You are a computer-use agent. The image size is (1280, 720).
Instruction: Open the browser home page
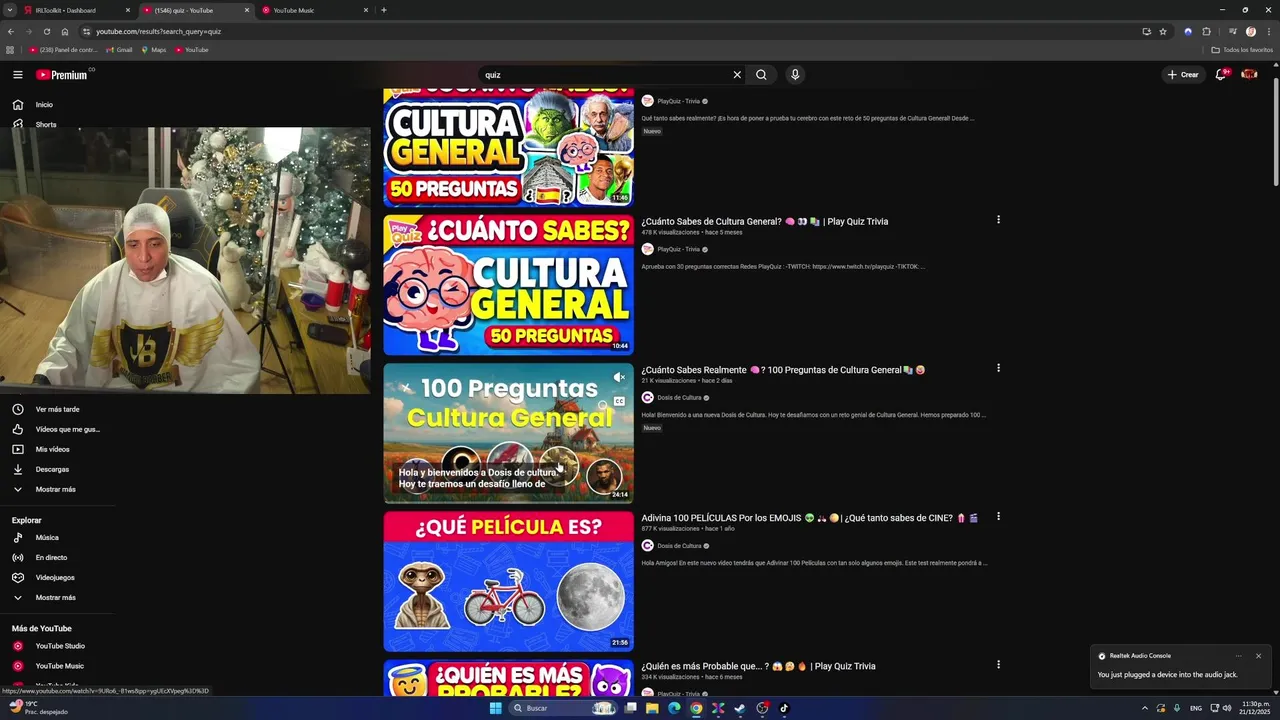(x=65, y=32)
